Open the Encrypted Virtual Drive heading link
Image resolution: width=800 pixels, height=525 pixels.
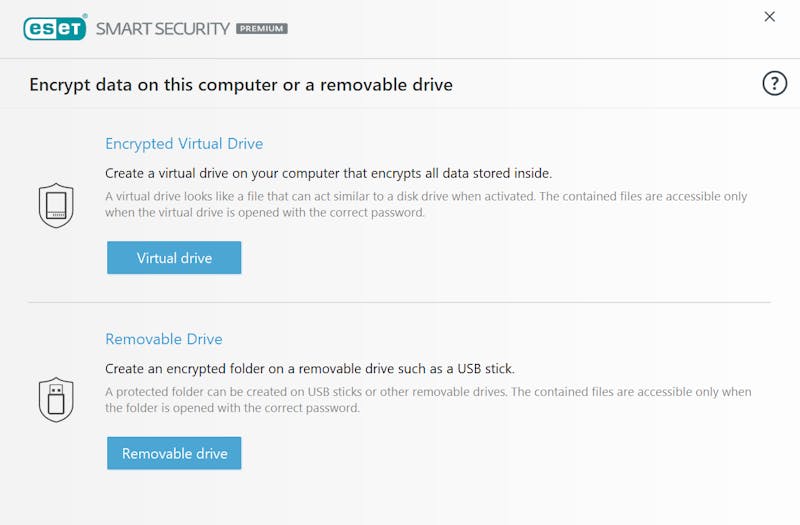pyautogui.click(x=184, y=144)
